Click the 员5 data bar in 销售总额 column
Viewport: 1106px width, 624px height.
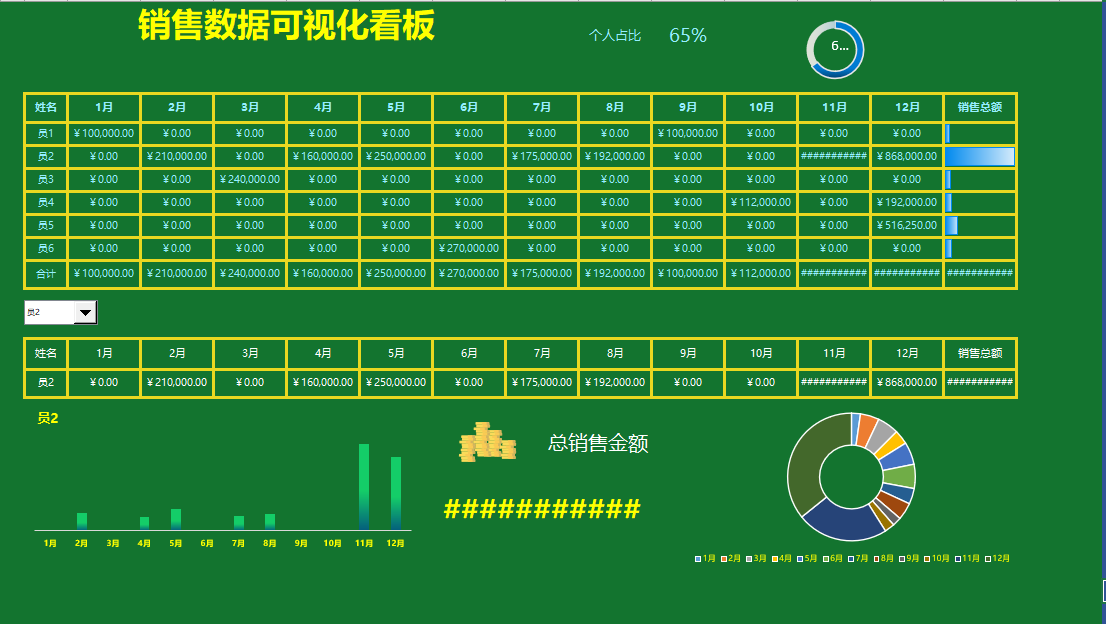tap(952, 226)
